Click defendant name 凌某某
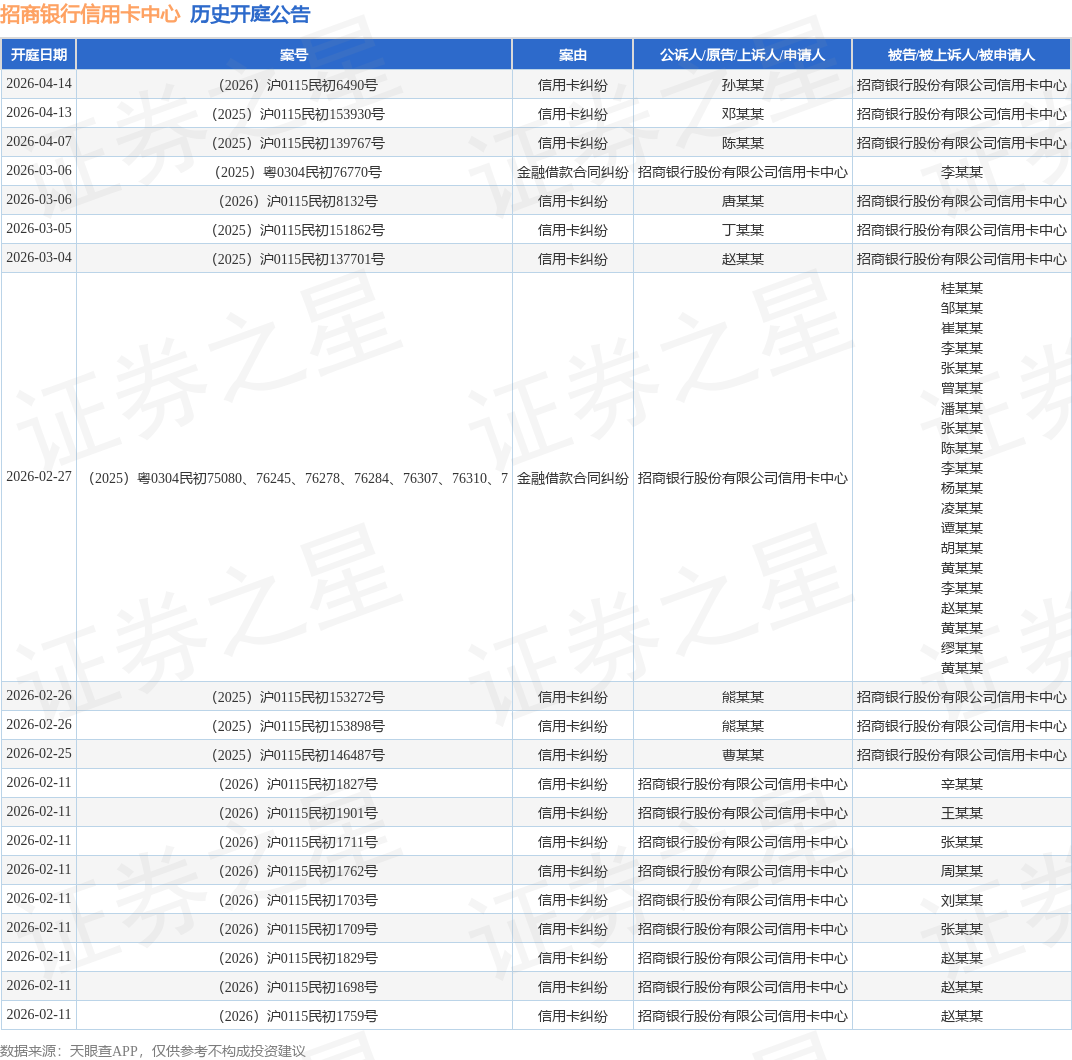 point(961,508)
